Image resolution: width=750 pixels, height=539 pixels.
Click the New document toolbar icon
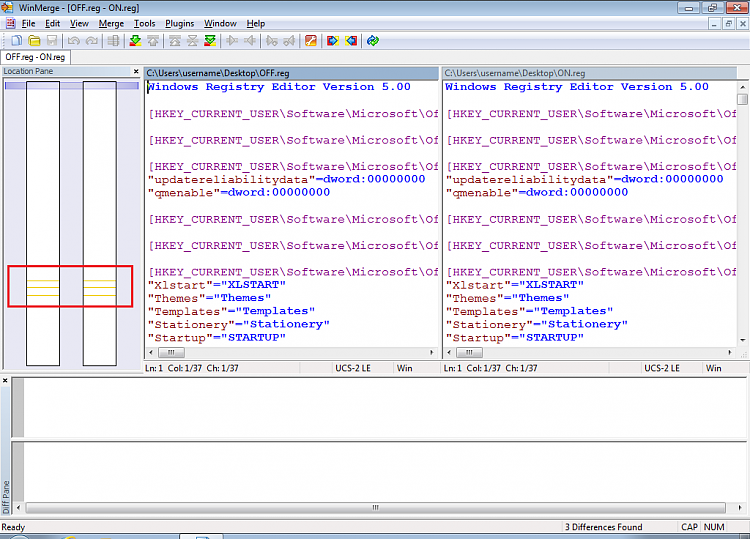point(16,41)
